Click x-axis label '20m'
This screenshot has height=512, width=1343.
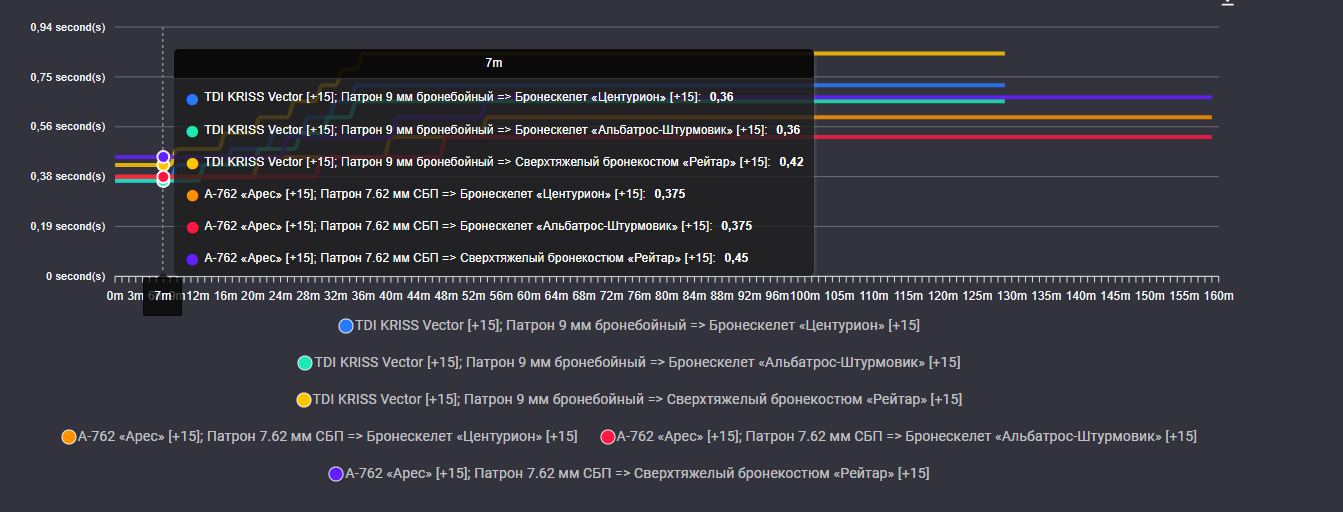click(x=253, y=297)
